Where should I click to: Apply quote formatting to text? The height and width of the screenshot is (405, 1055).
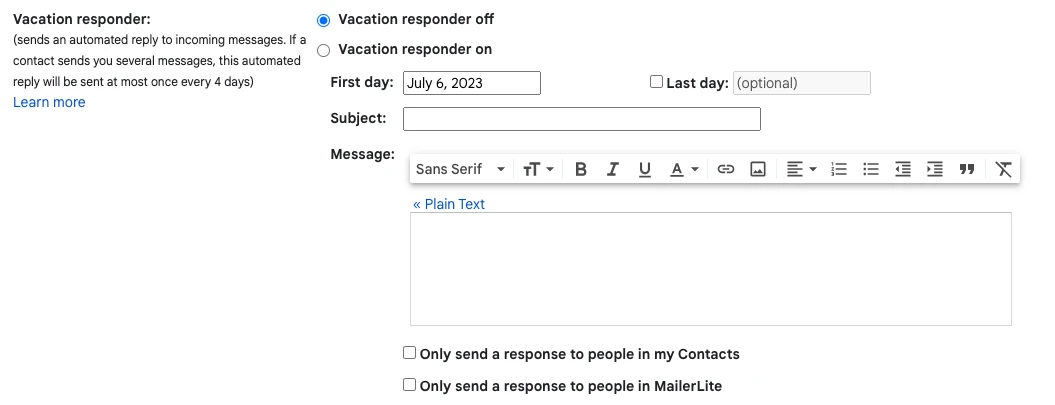967,170
